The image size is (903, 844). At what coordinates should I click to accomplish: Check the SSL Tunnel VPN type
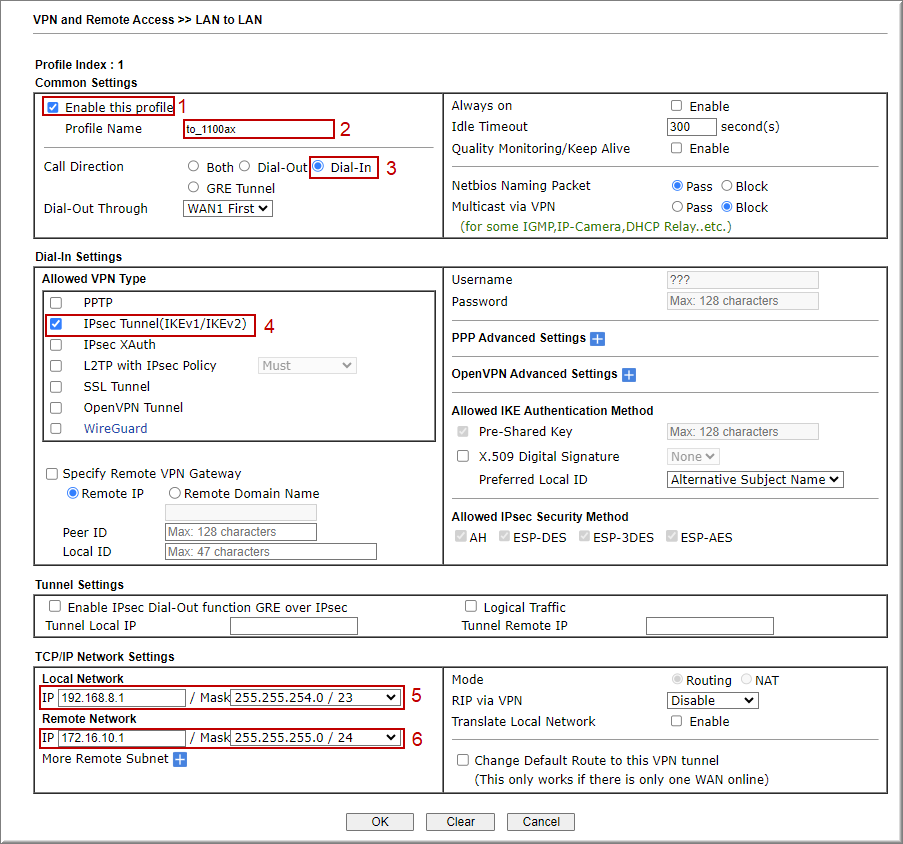pyautogui.click(x=56, y=386)
